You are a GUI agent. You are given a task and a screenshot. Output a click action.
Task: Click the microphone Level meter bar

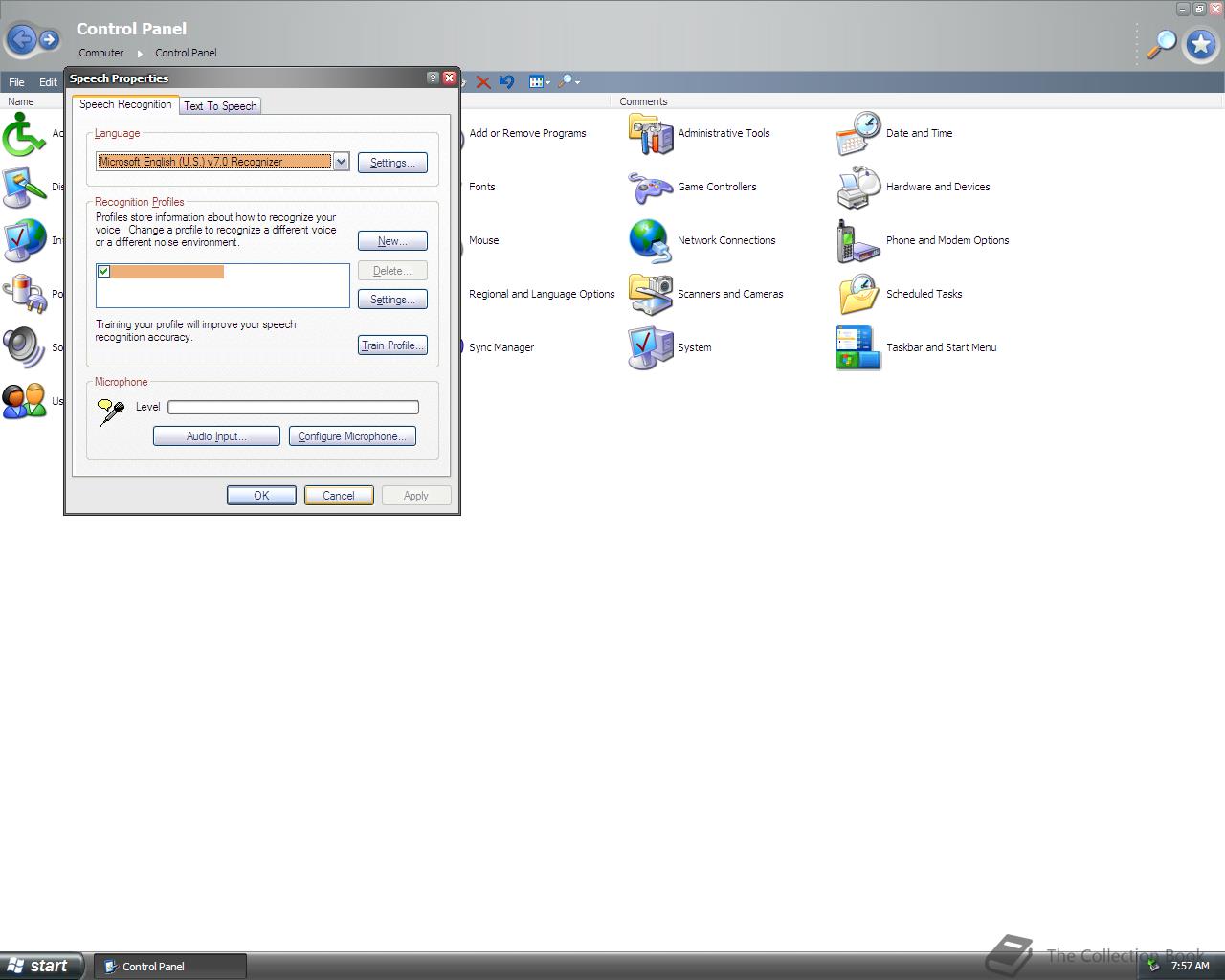coord(293,407)
